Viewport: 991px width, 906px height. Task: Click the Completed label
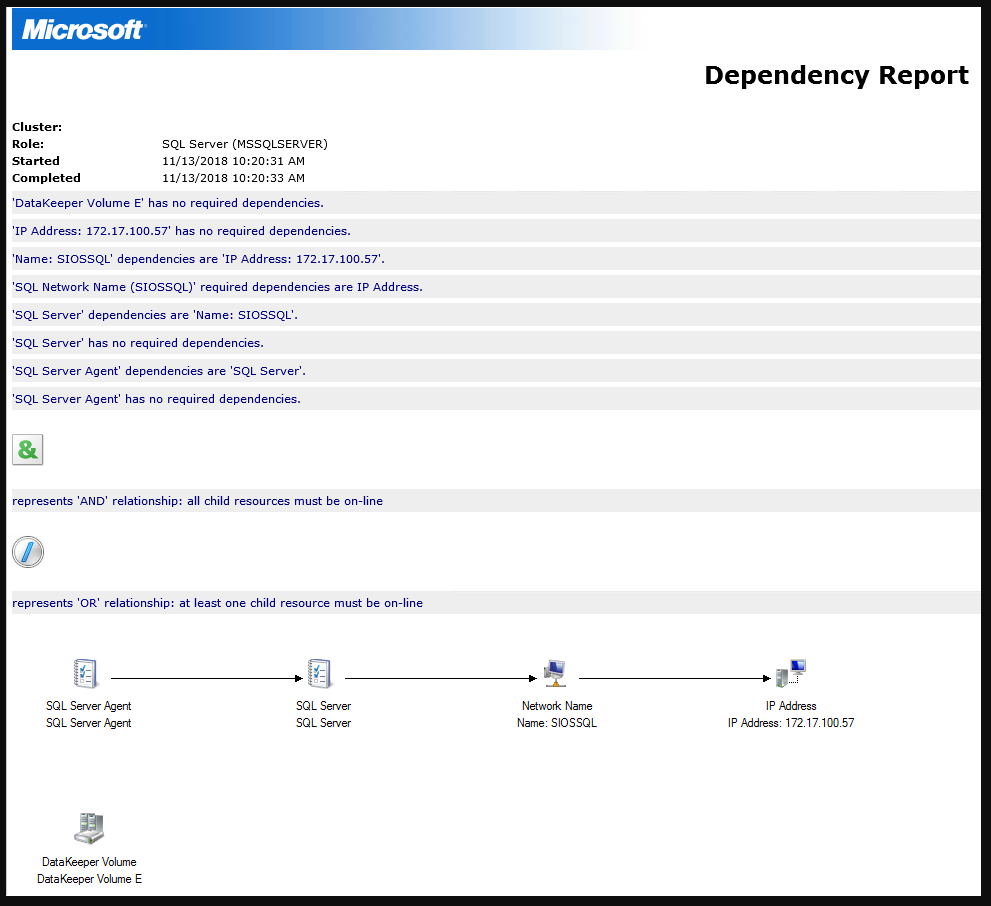pos(46,178)
